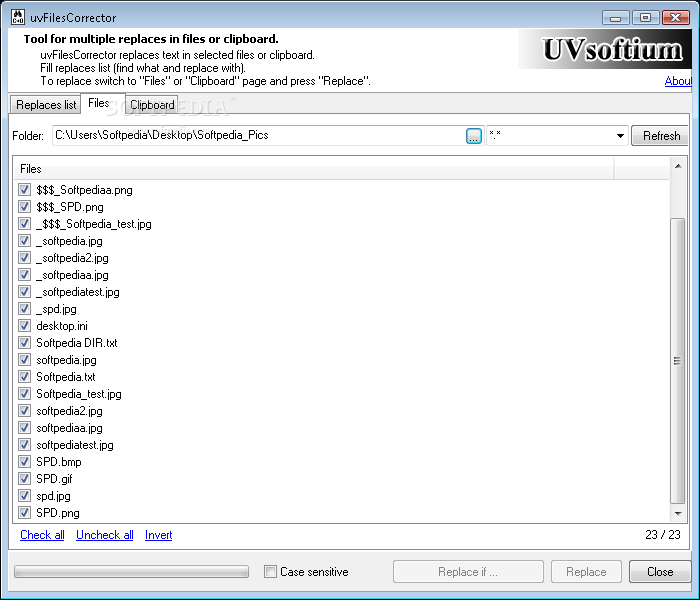Select the softpediaa.jpg file name
This screenshot has width=700, height=600.
69,428
